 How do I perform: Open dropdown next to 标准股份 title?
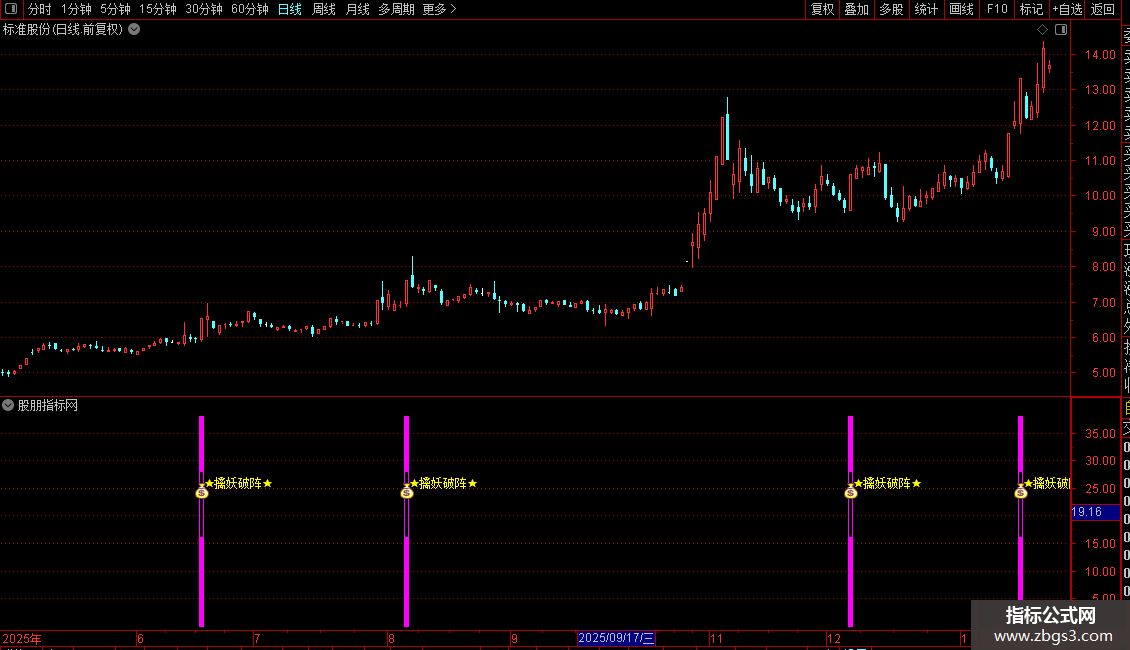(134, 30)
